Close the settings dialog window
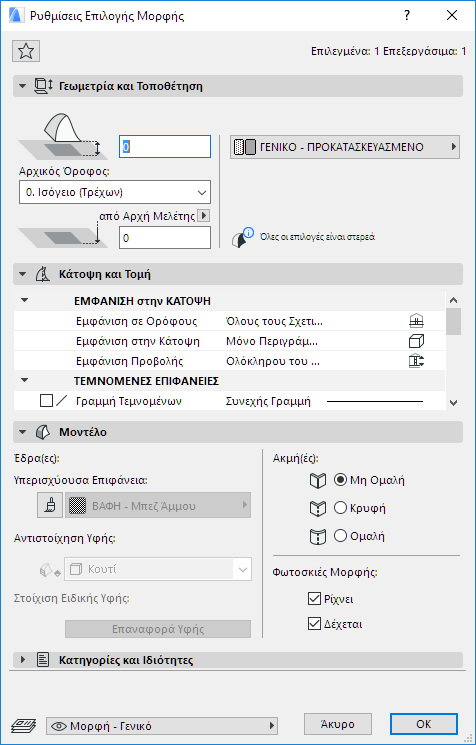Screen dimensions: 476x745 [x=452, y=16]
